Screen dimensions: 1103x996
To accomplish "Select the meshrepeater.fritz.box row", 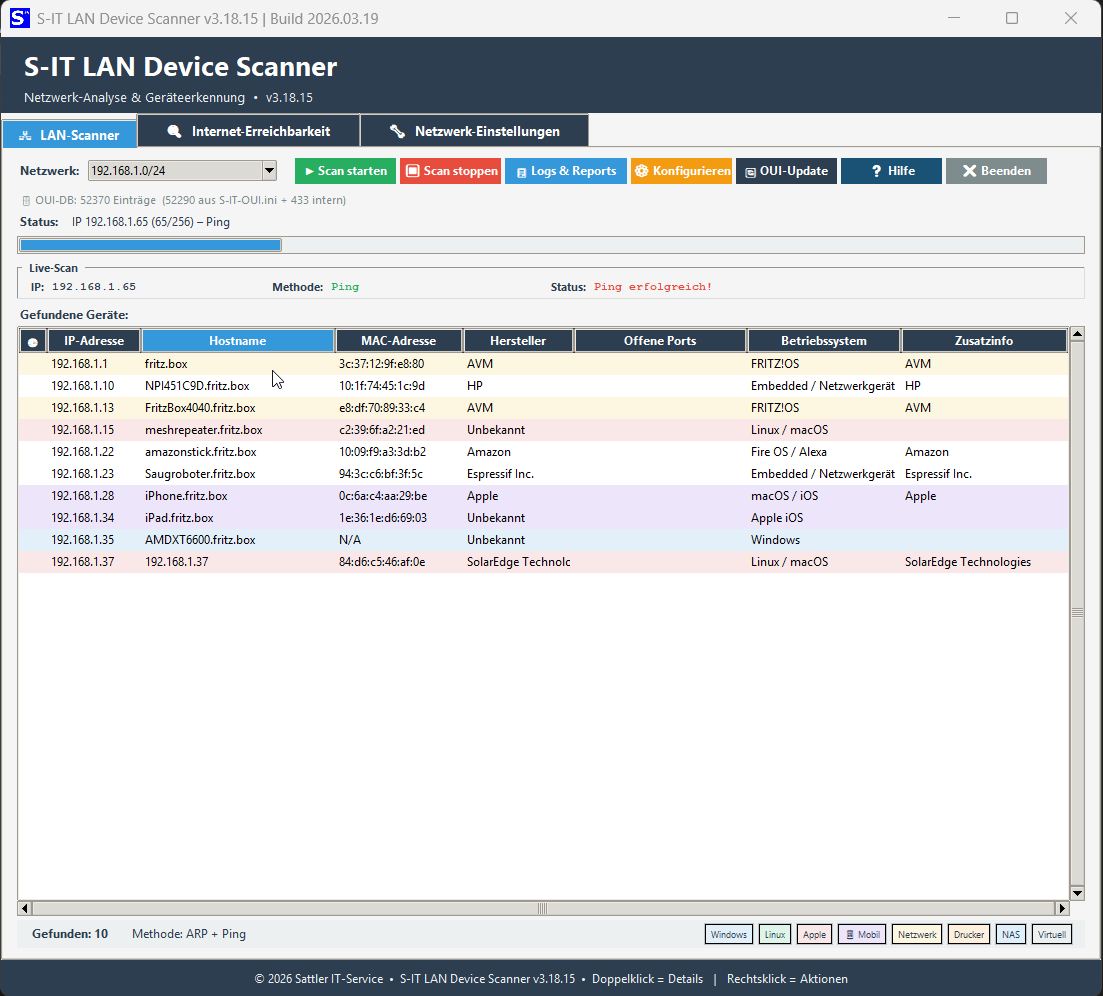I will (x=543, y=430).
